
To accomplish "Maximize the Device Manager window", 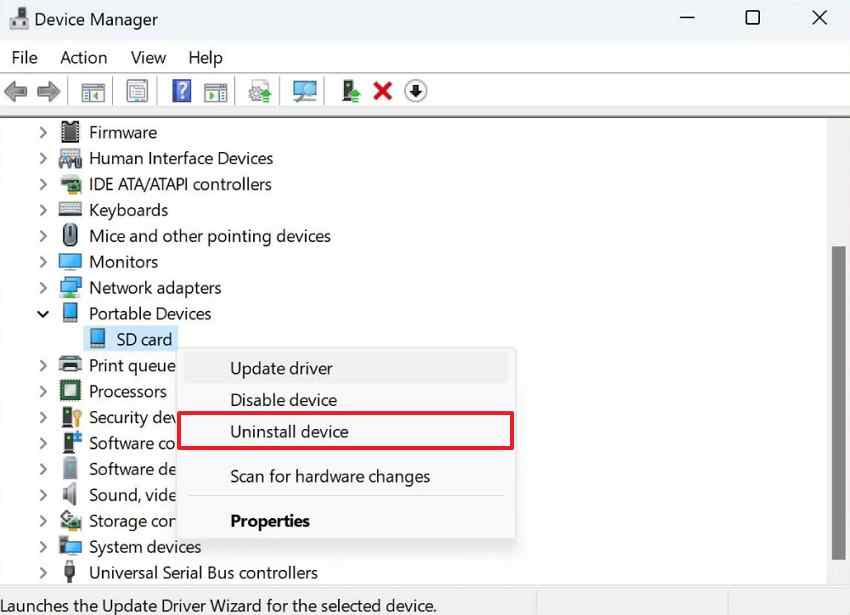I will point(752,18).
